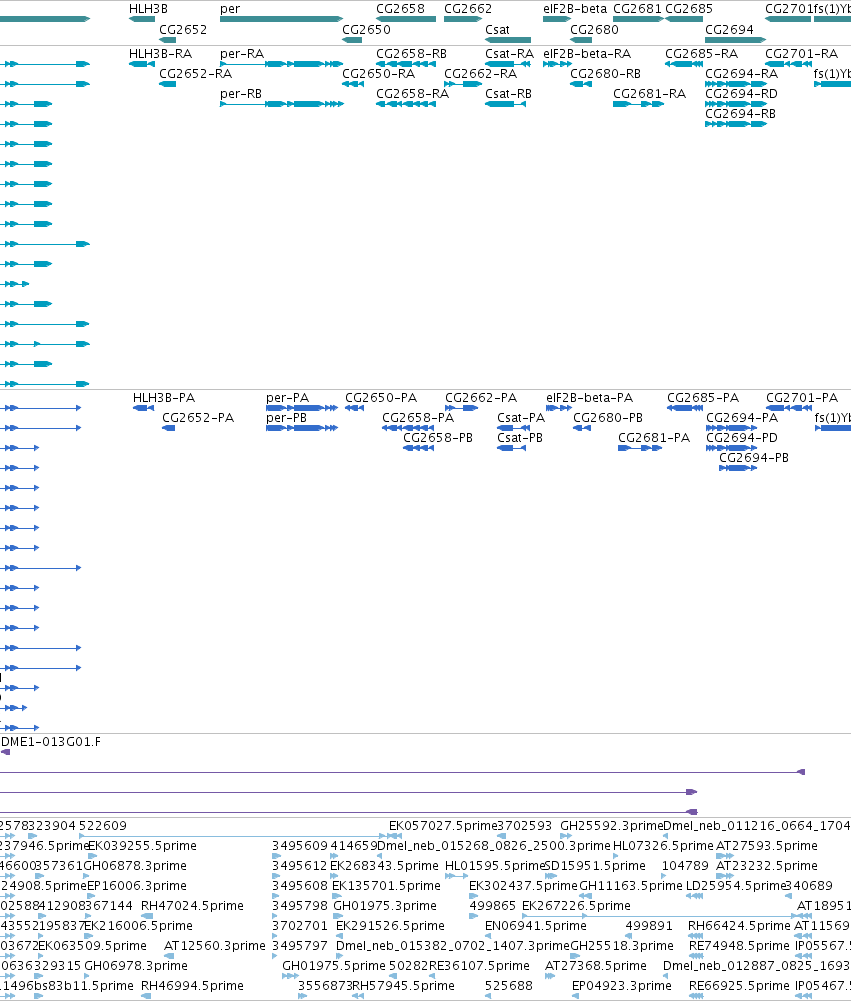Select the CG2694 gene label

729,29
